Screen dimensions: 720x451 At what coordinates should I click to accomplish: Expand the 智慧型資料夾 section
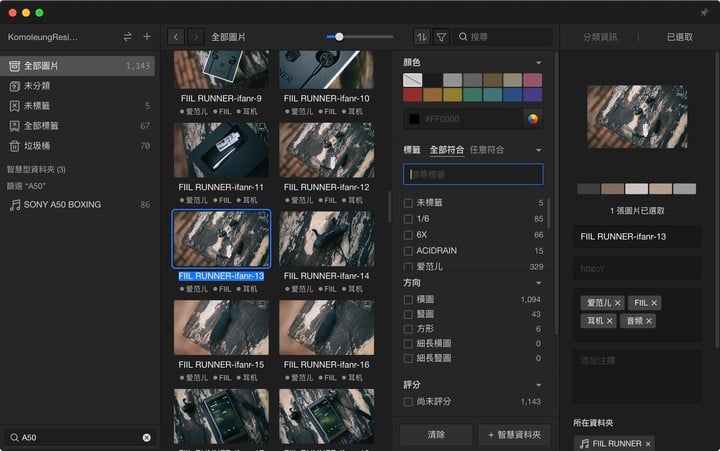(36, 169)
